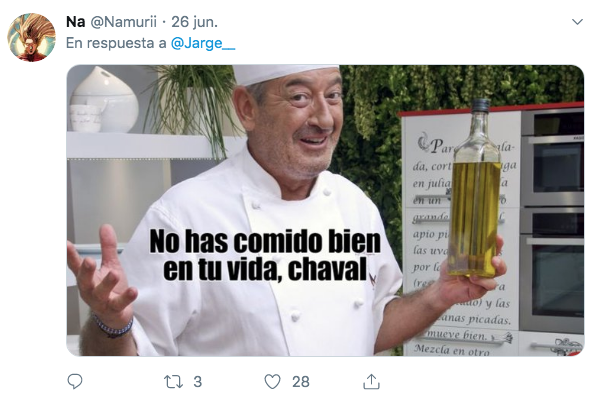Open the tweet date 26 jun.
Screen dimensions: 595x403
tap(194, 22)
